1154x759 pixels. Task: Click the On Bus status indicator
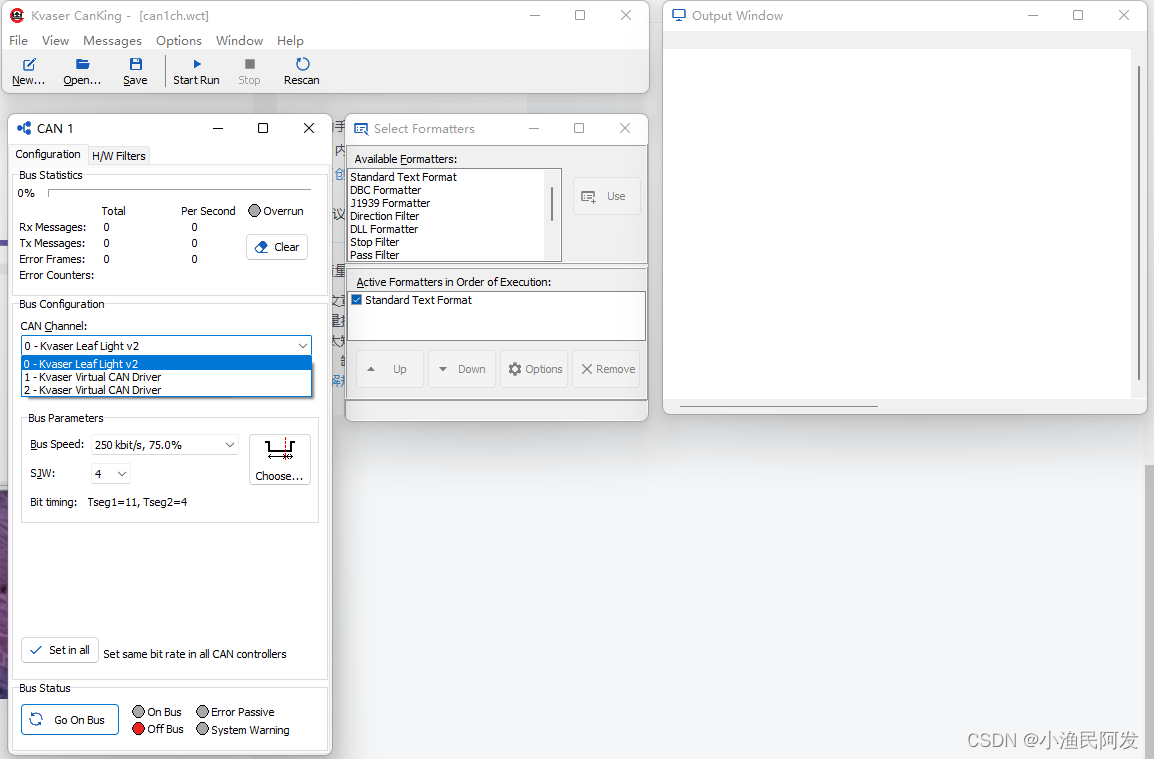click(138, 711)
